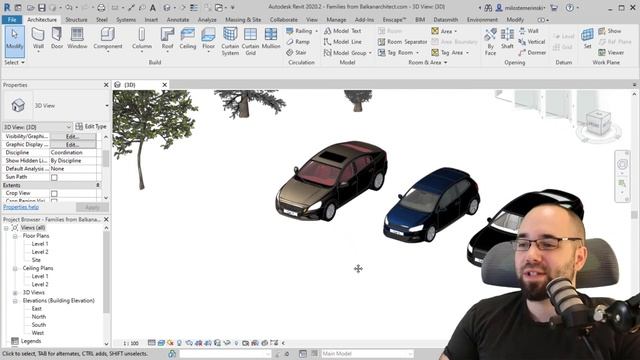This screenshot has height=360, width=640.
Task: Close the {3D} view tab
Action: 165,85
